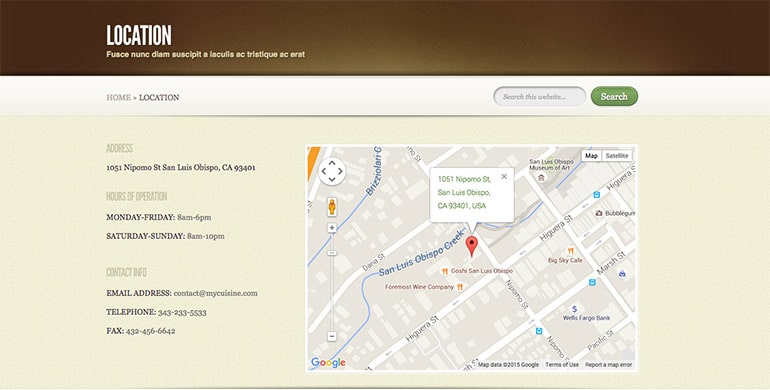Click the '1051 Nipomo St,' text in map popup
Image resolution: width=770 pixels, height=390 pixels.
[x=464, y=179]
